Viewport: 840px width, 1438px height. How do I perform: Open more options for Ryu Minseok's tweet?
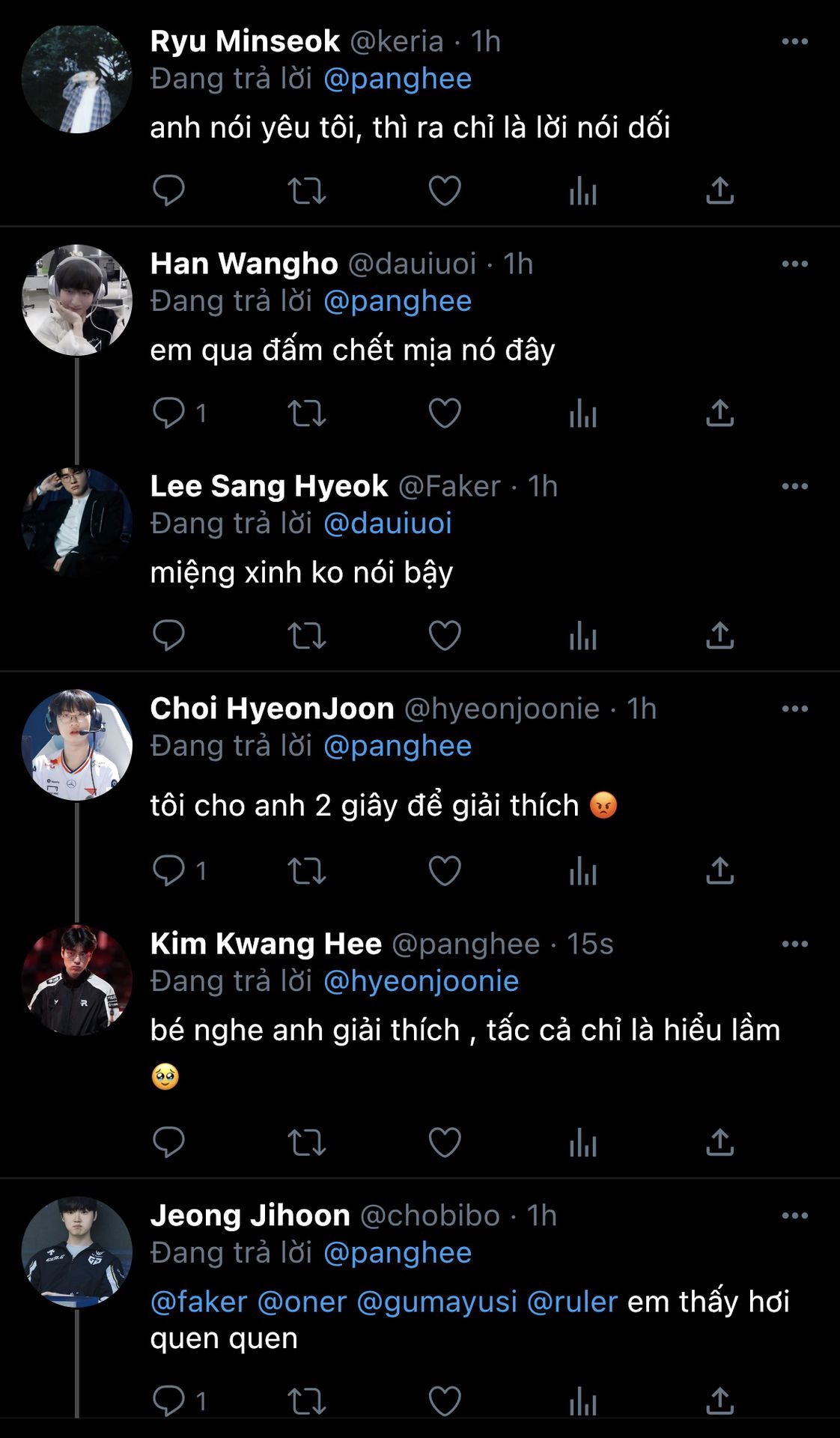click(x=794, y=42)
